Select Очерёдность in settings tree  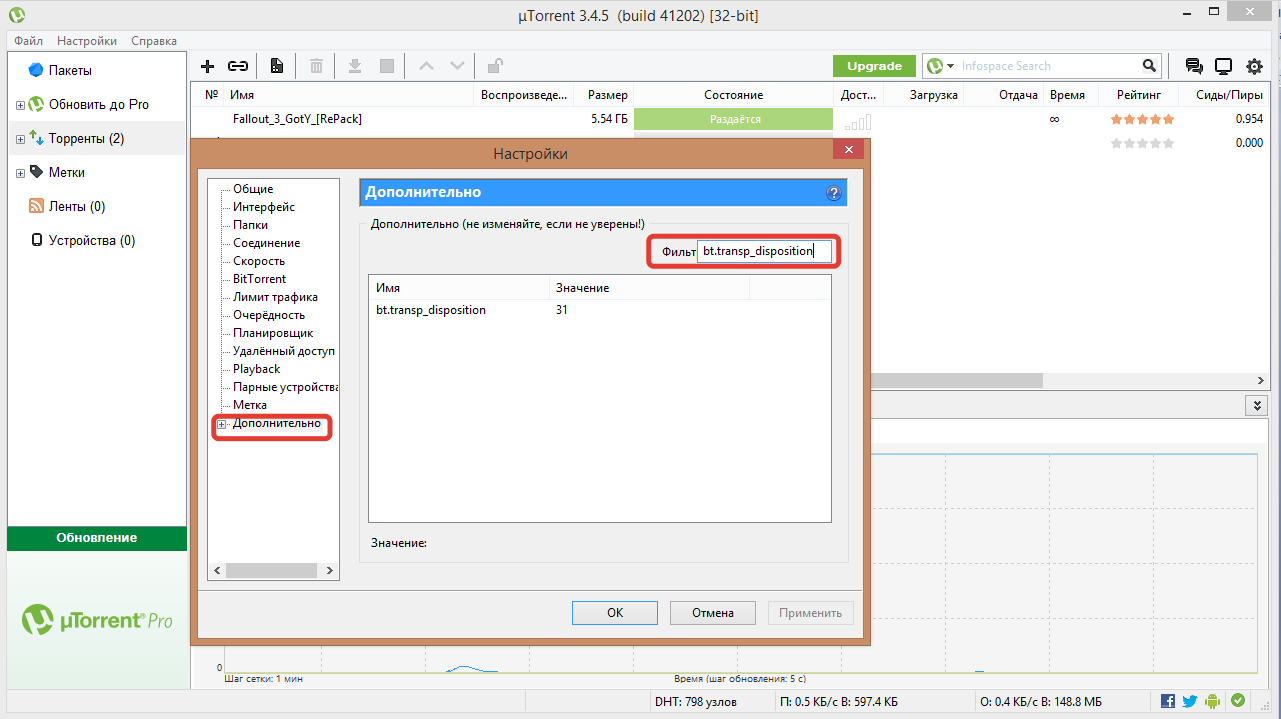pyautogui.click(x=269, y=315)
